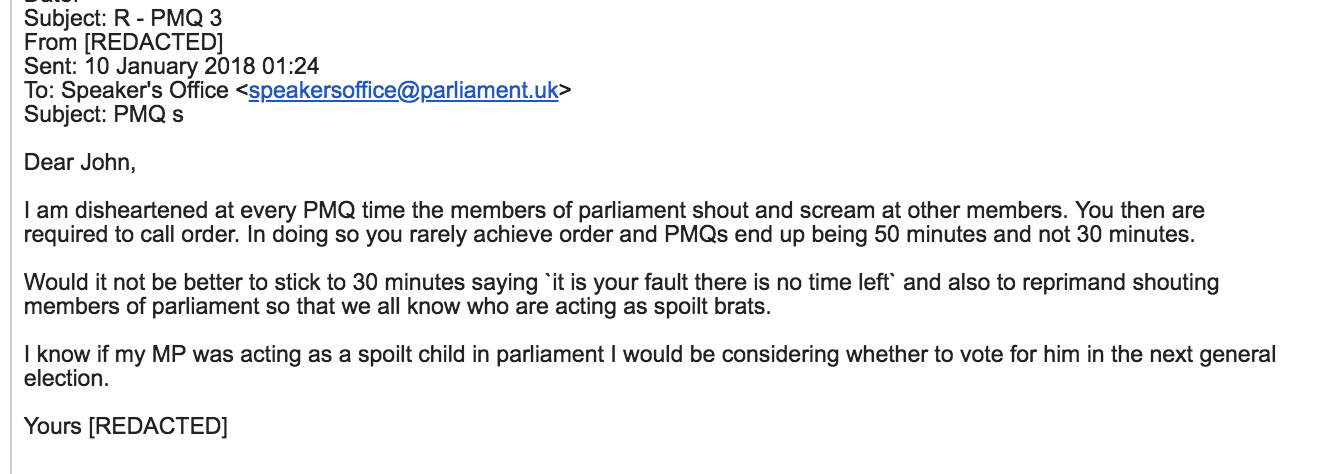Click the 'Sent:' label in header
Image resolution: width=1324 pixels, height=474 pixels.
(x=48, y=66)
